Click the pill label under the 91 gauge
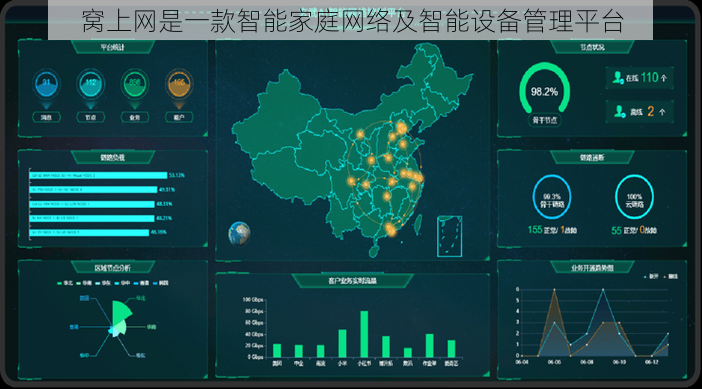Image resolution: width=702 pixels, height=389 pixels. (x=46, y=117)
